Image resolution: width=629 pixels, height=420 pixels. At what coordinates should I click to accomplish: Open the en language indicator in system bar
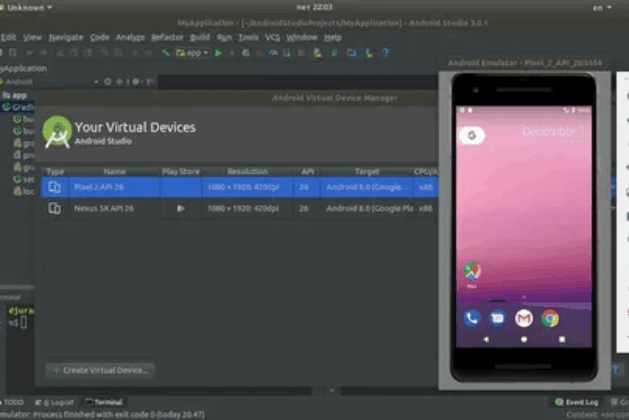(602, 8)
